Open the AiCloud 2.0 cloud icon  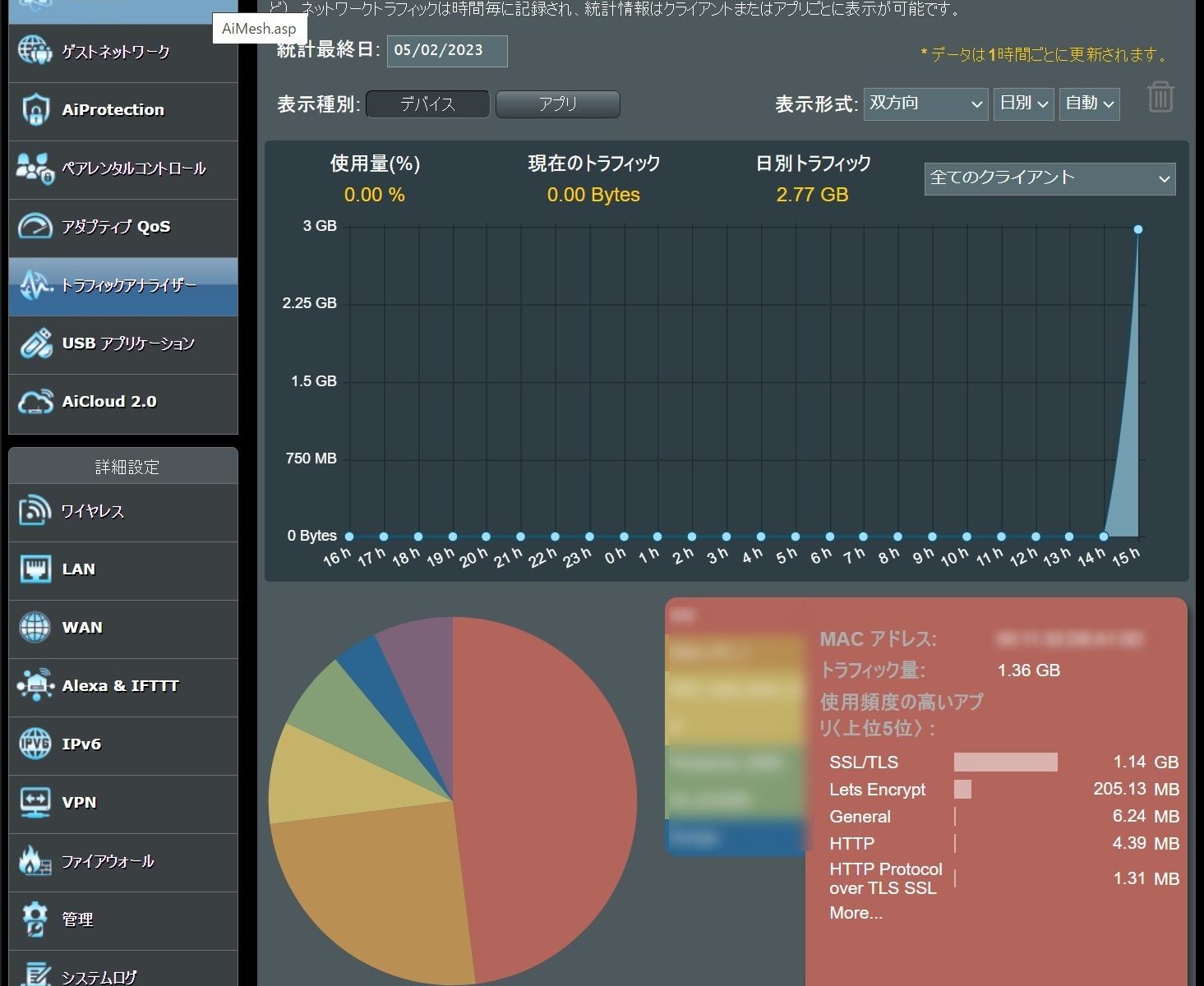(x=35, y=402)
